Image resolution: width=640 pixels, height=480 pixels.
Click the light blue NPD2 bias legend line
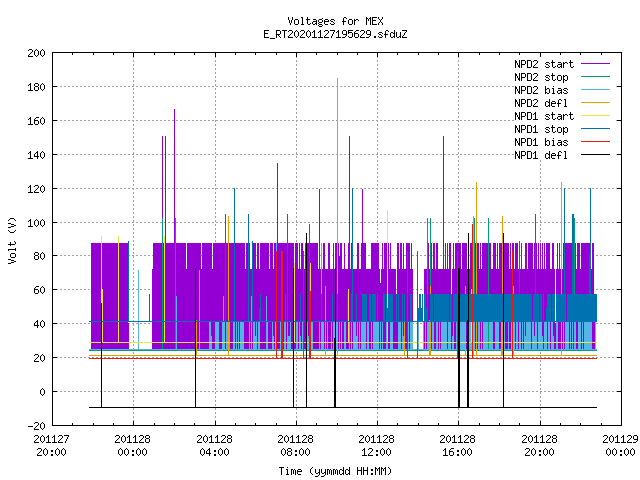pos(595,90)
